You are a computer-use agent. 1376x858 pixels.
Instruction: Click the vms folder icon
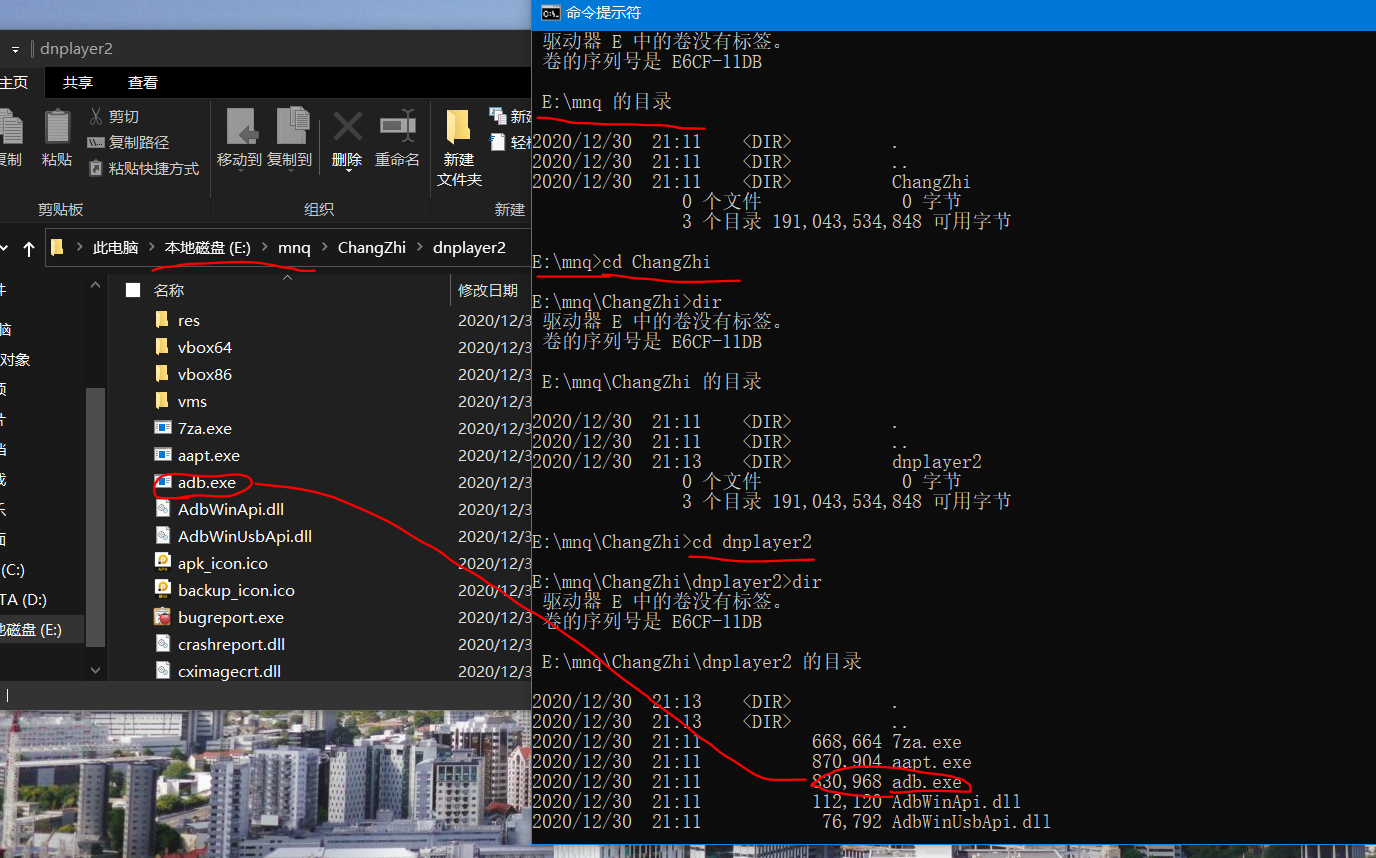pyautogui.click(x=162, y=401)
